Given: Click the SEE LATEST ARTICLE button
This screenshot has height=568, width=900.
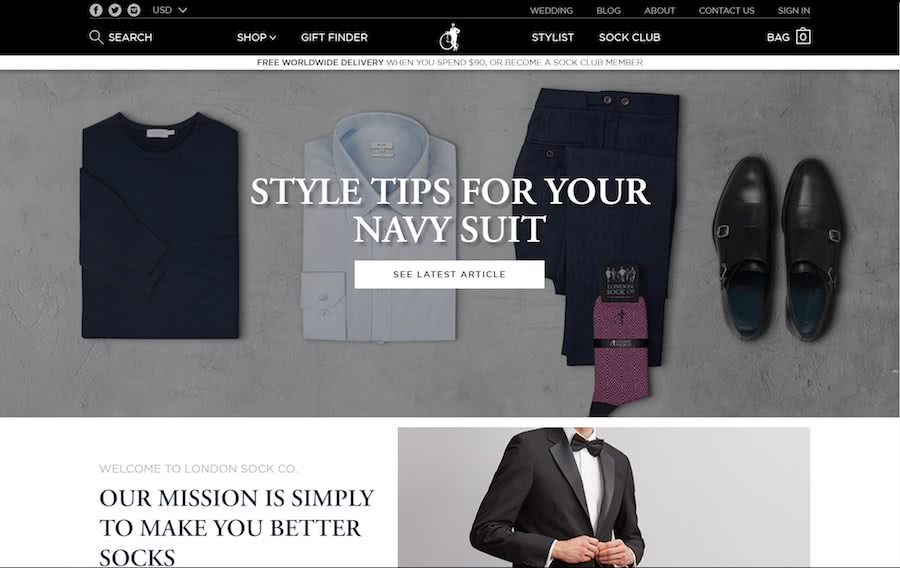Looking at the screenshot, I should 449,274.
